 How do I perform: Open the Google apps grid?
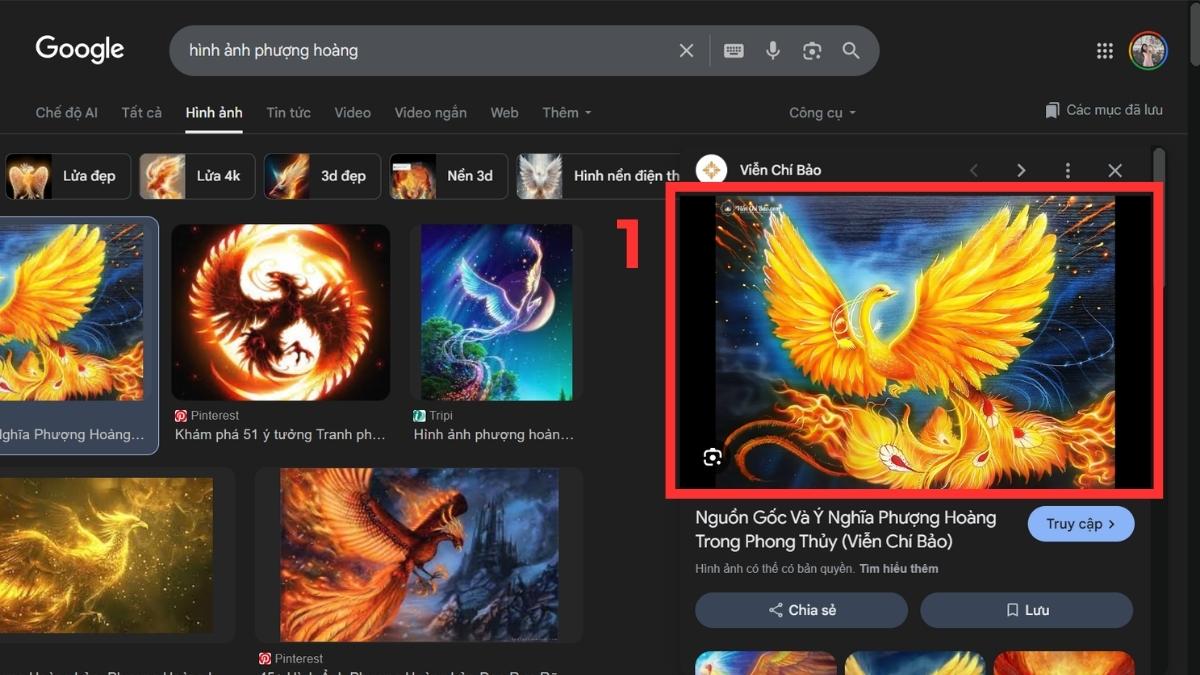click(1105, 51)
